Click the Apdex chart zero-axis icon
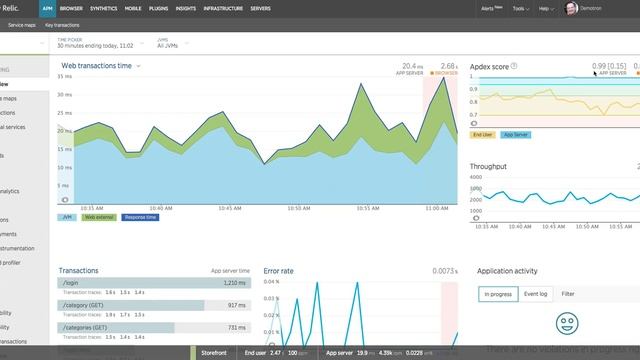Viewport: 640px width, 360px height. pos(474,123)
